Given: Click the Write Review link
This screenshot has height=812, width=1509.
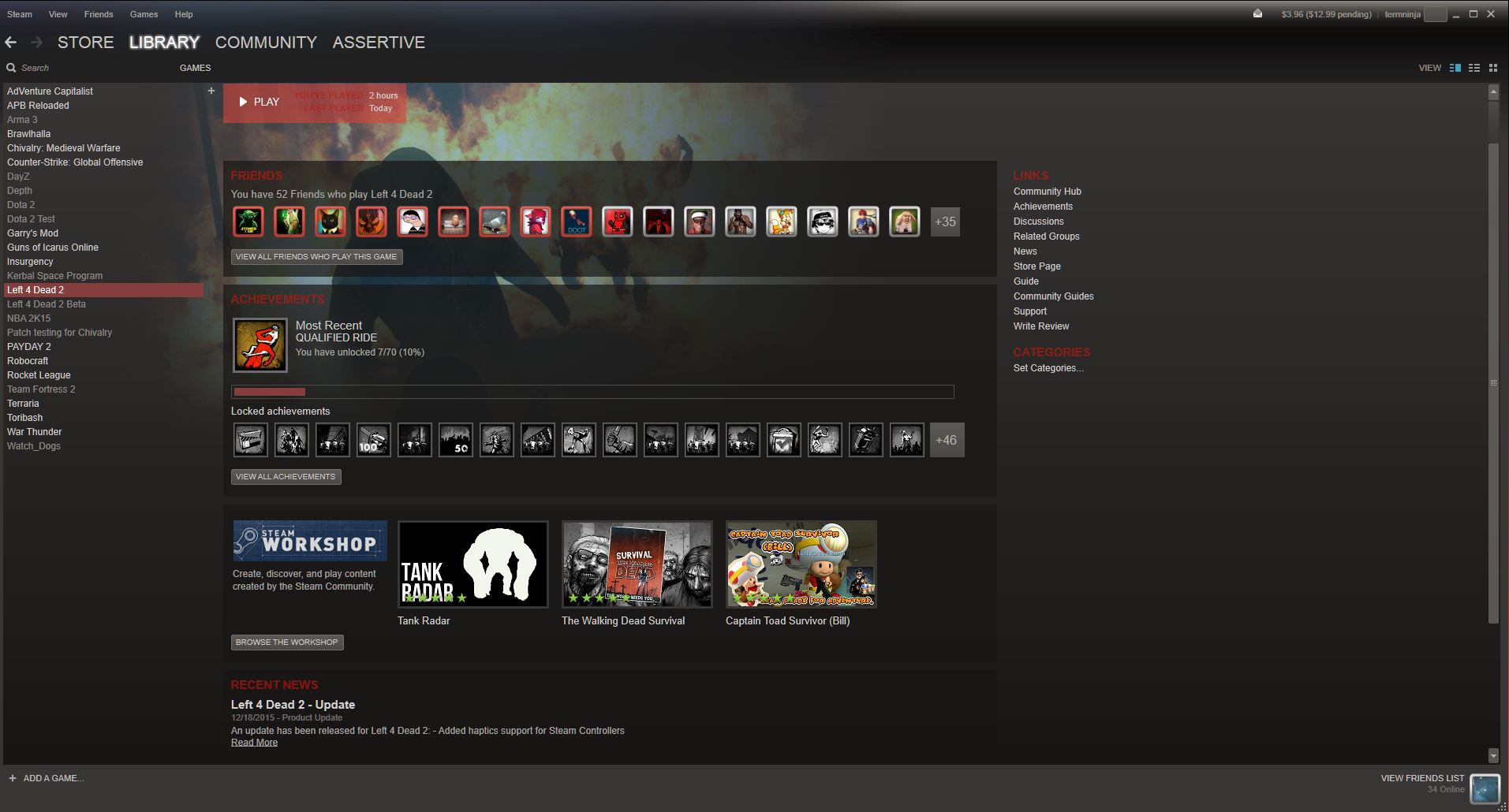Looking at the screenshot, I should (x=1041, y=326).
